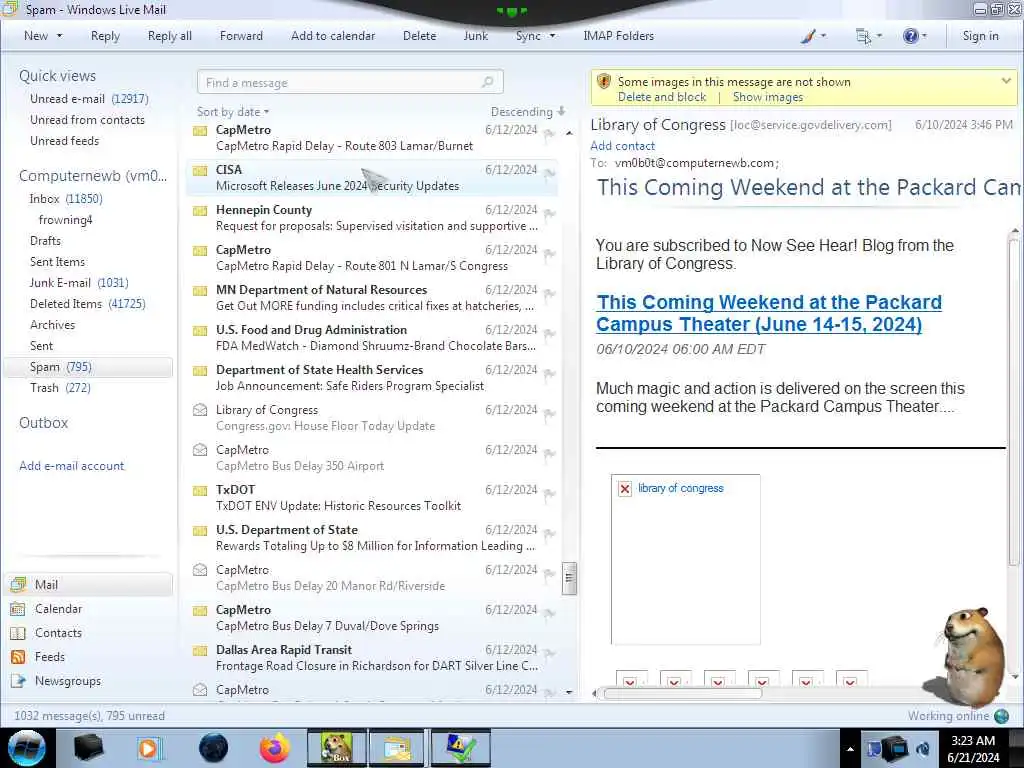Viewport: 1024px width, 768px height.
Task: Open the Packard Campus Theater article link
Action: coord(769,313)
